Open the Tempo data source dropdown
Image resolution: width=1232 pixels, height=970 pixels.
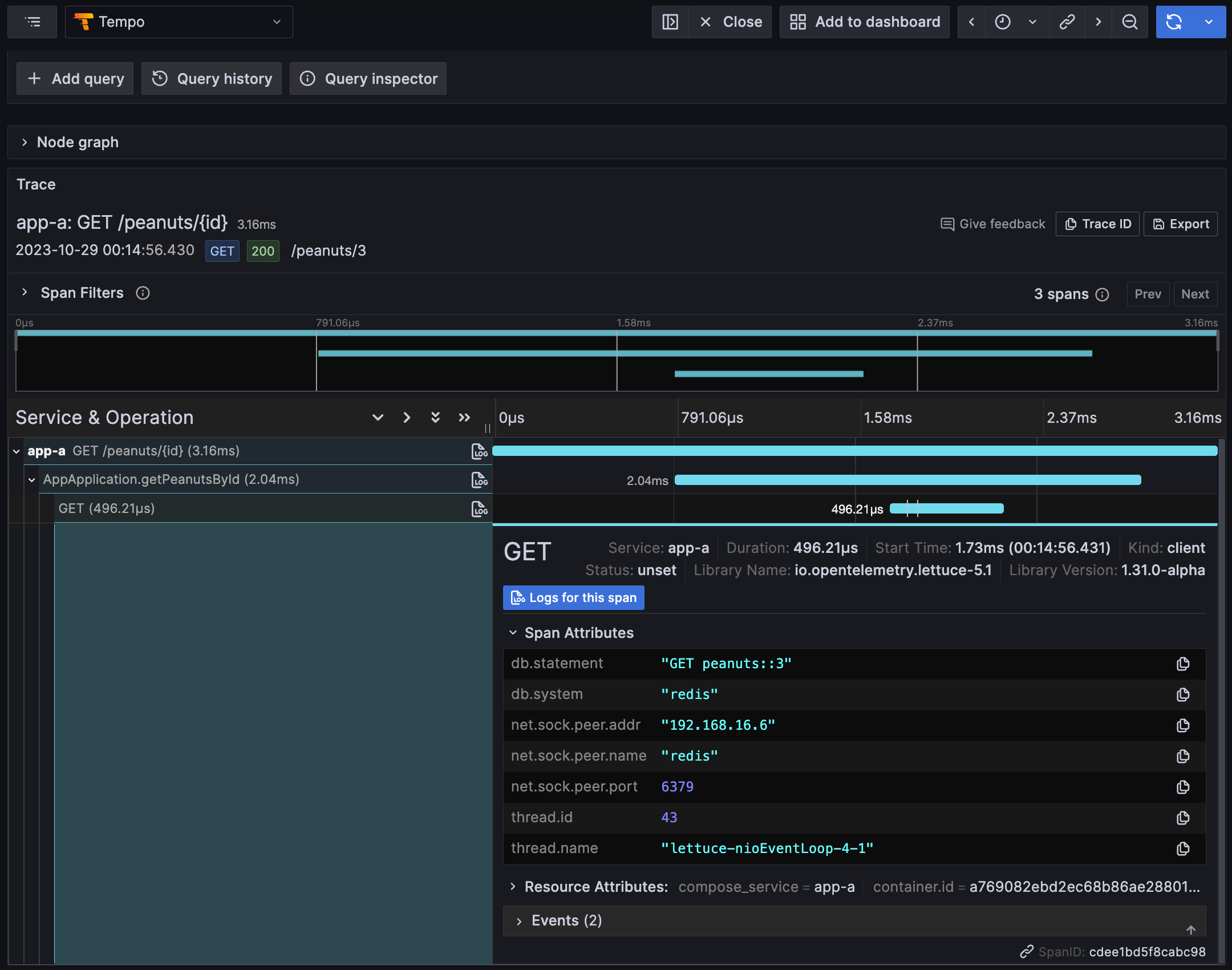[179, 22]
